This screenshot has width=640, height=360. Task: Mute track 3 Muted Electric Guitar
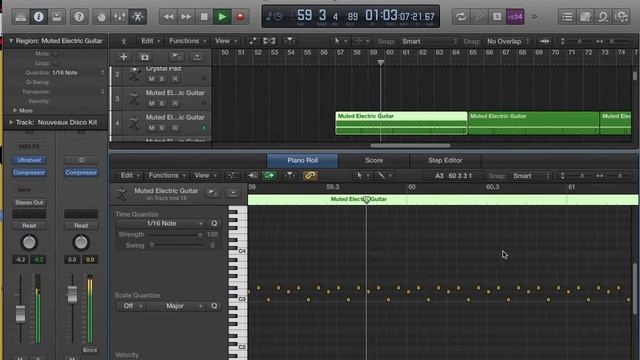coord(152,103)
